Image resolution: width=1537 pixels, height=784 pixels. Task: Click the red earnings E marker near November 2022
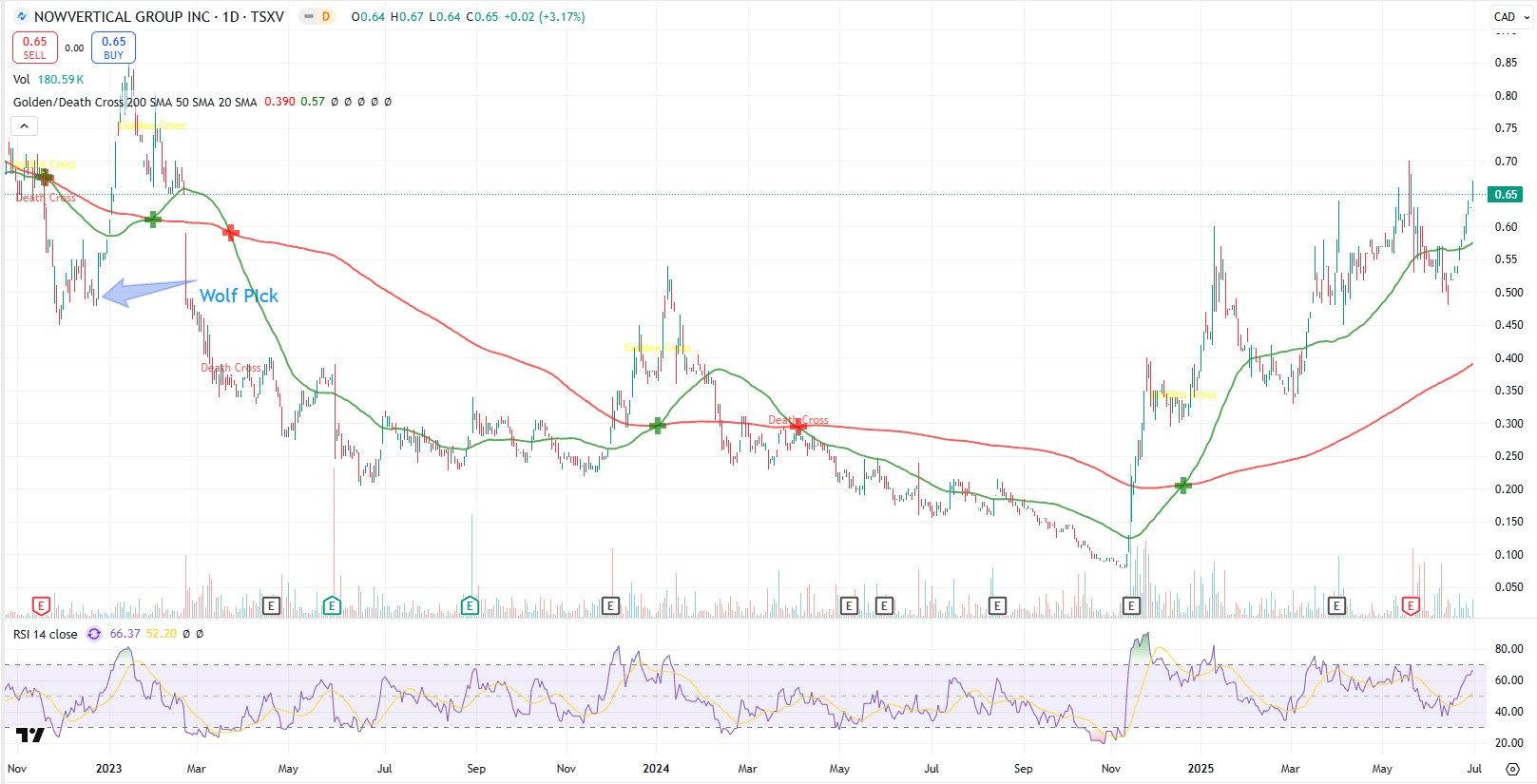pos(41,605)
